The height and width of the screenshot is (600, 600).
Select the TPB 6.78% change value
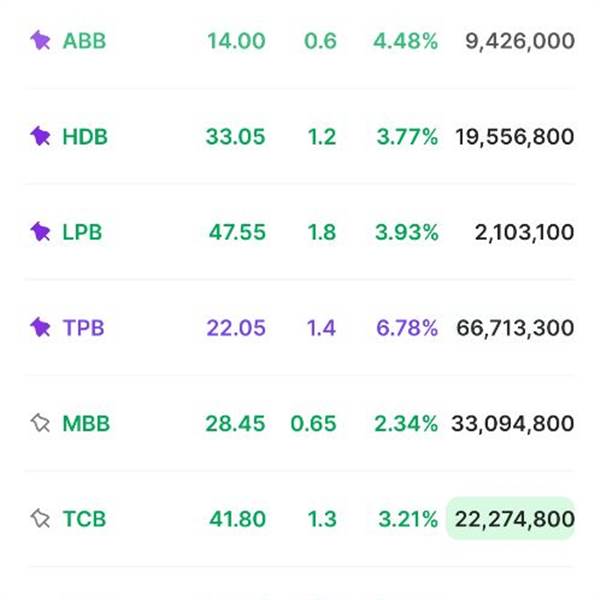tap(407, 328)
